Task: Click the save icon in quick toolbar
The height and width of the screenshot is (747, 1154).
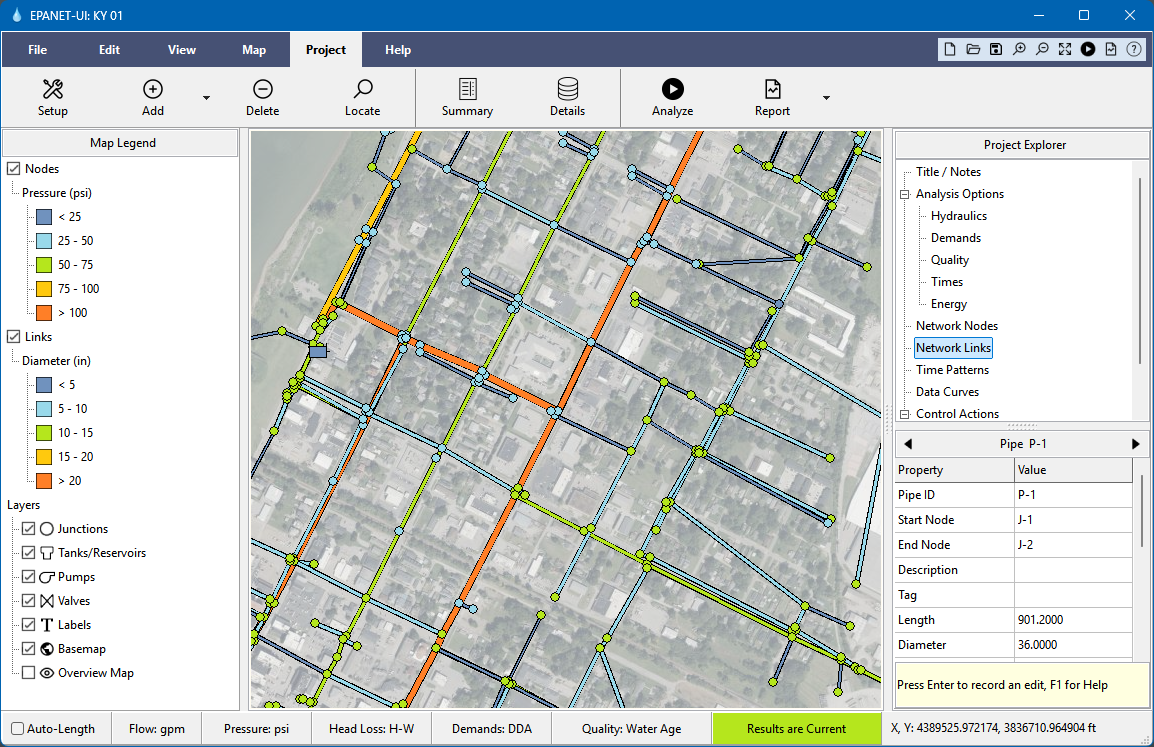Action: 996,49
